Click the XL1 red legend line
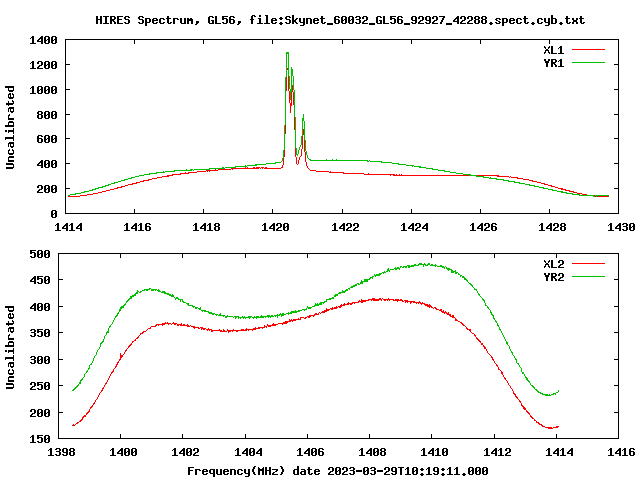640x480 pixels. [588, 50]
